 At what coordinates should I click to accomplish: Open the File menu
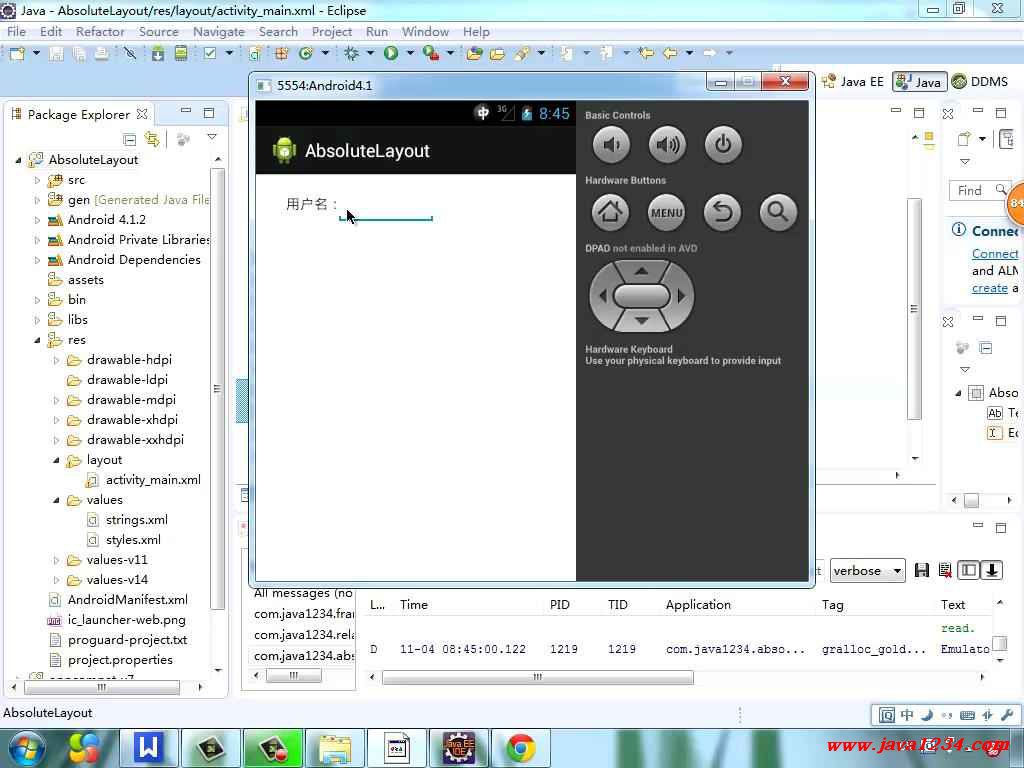click(x=16, y=31)
